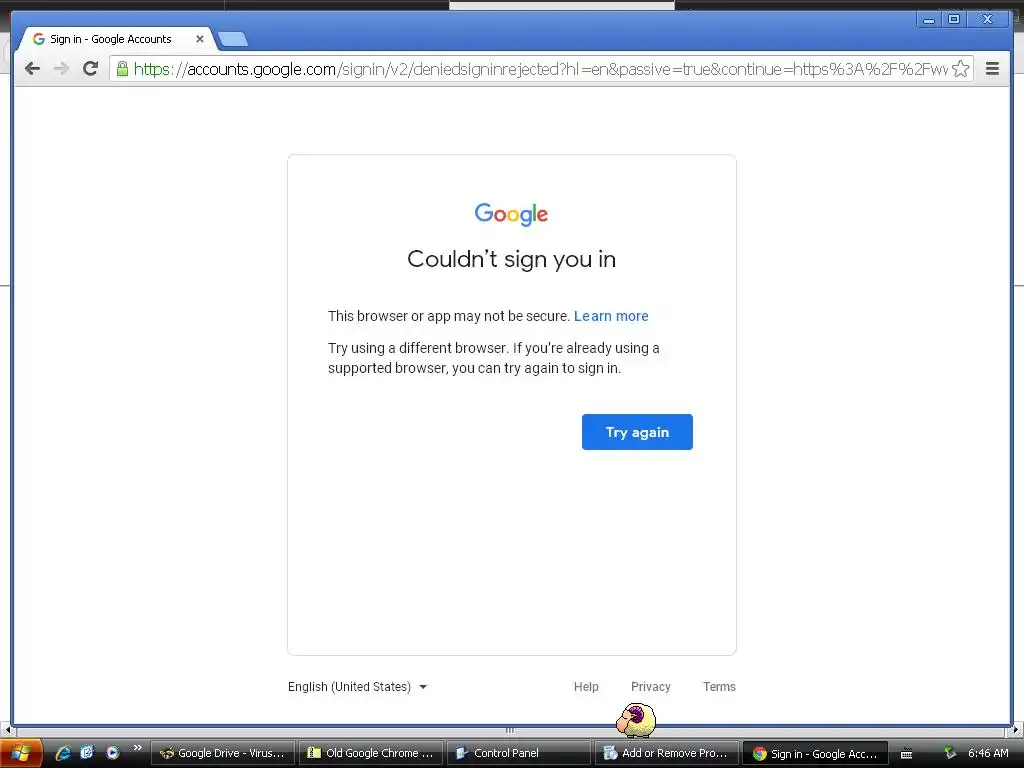Launch Internet Explorer from quick launch
The width and height of the screenshot is (1024, 768).
[x=63, y=753]
